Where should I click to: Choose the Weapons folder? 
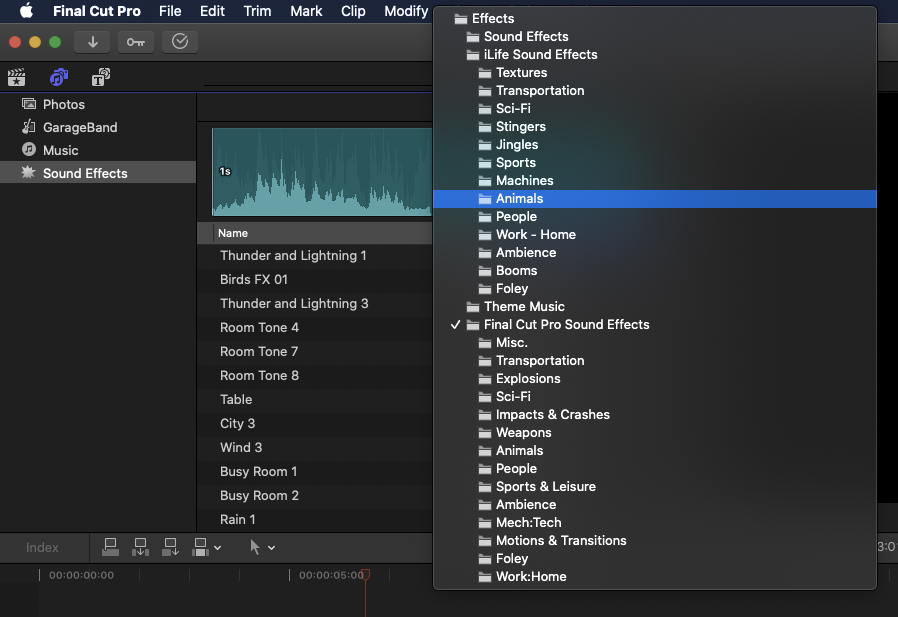point(655,433)
